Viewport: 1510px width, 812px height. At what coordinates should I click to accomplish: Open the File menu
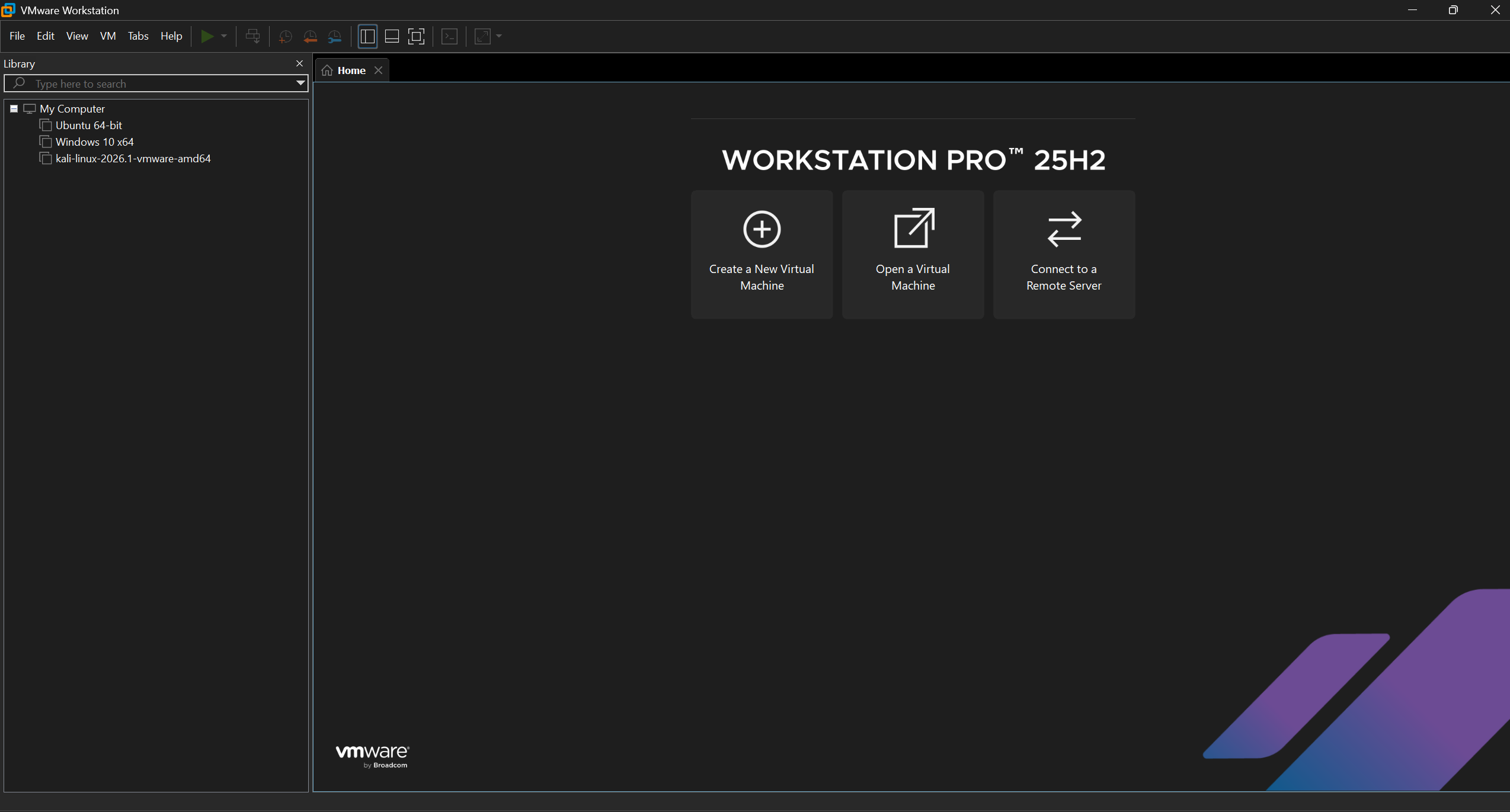(x=17, y=36)
